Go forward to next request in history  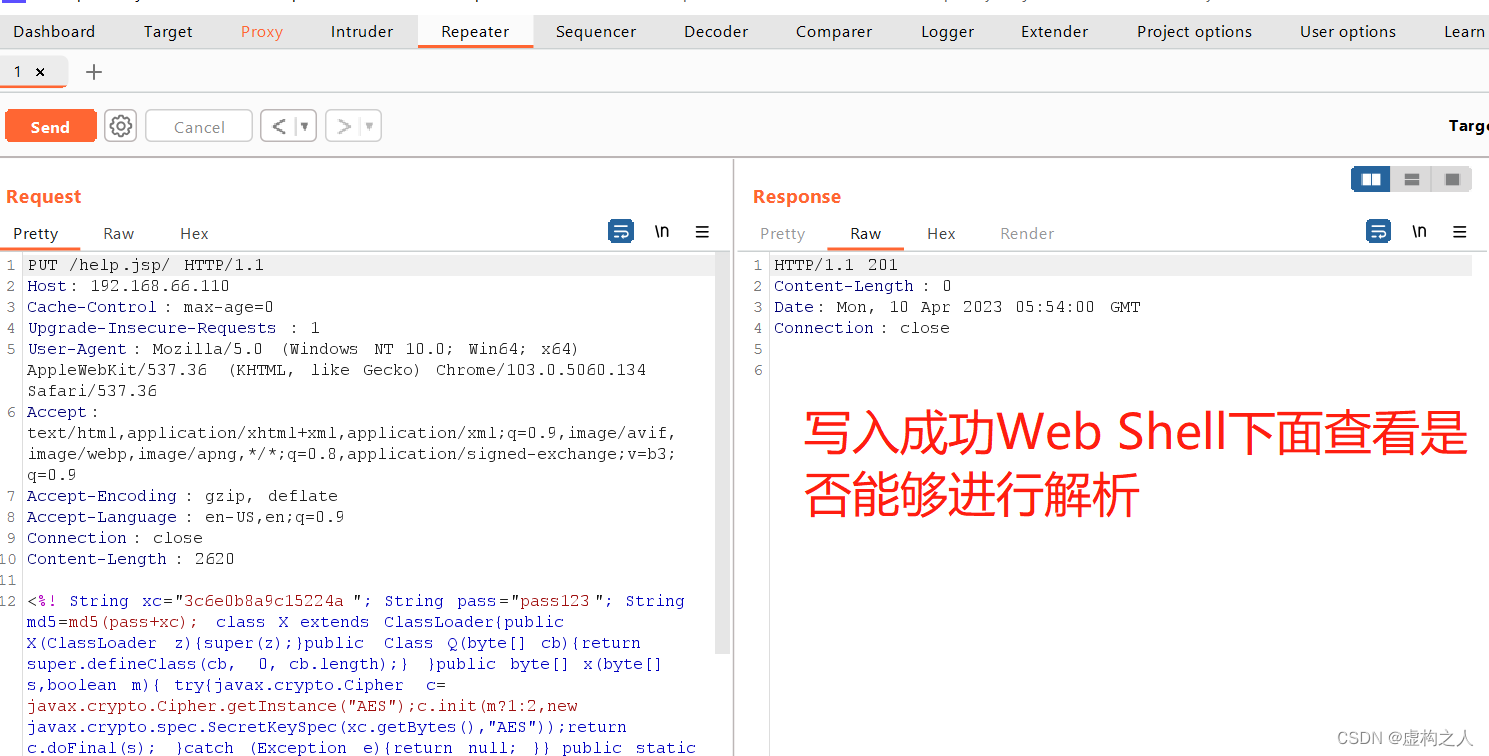tap(344, 126)
